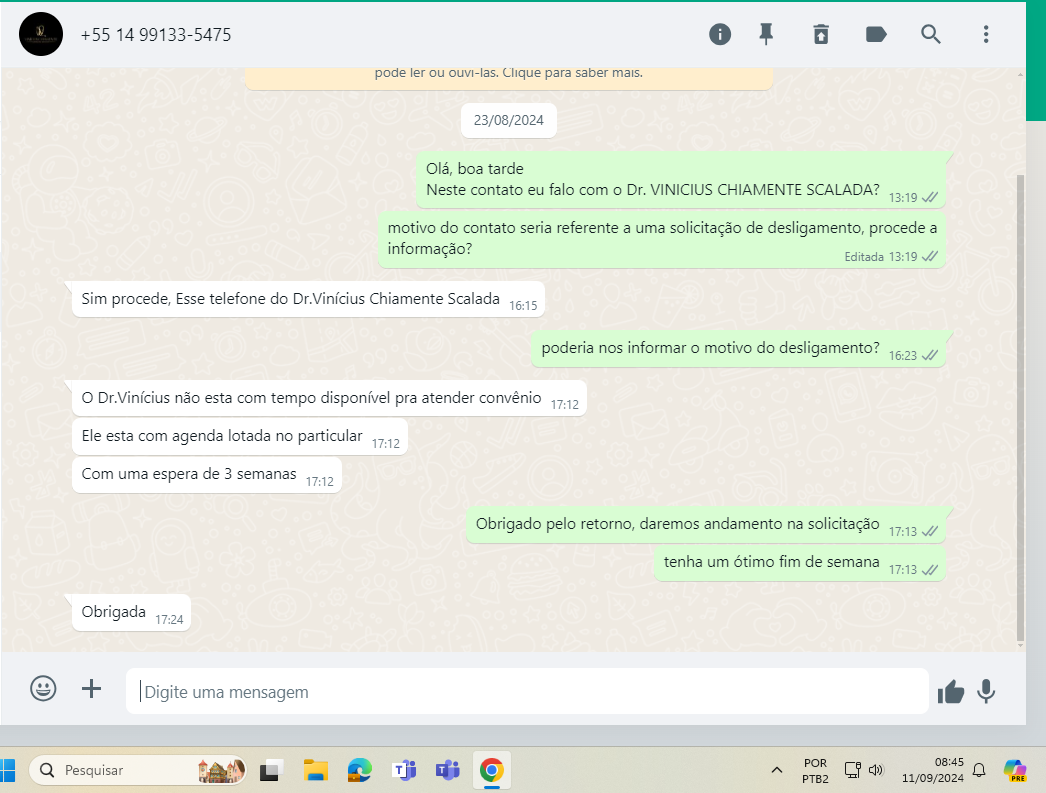1046x793 pixels.
Task: Click the archive/delete chat icon
Action: 821,34
